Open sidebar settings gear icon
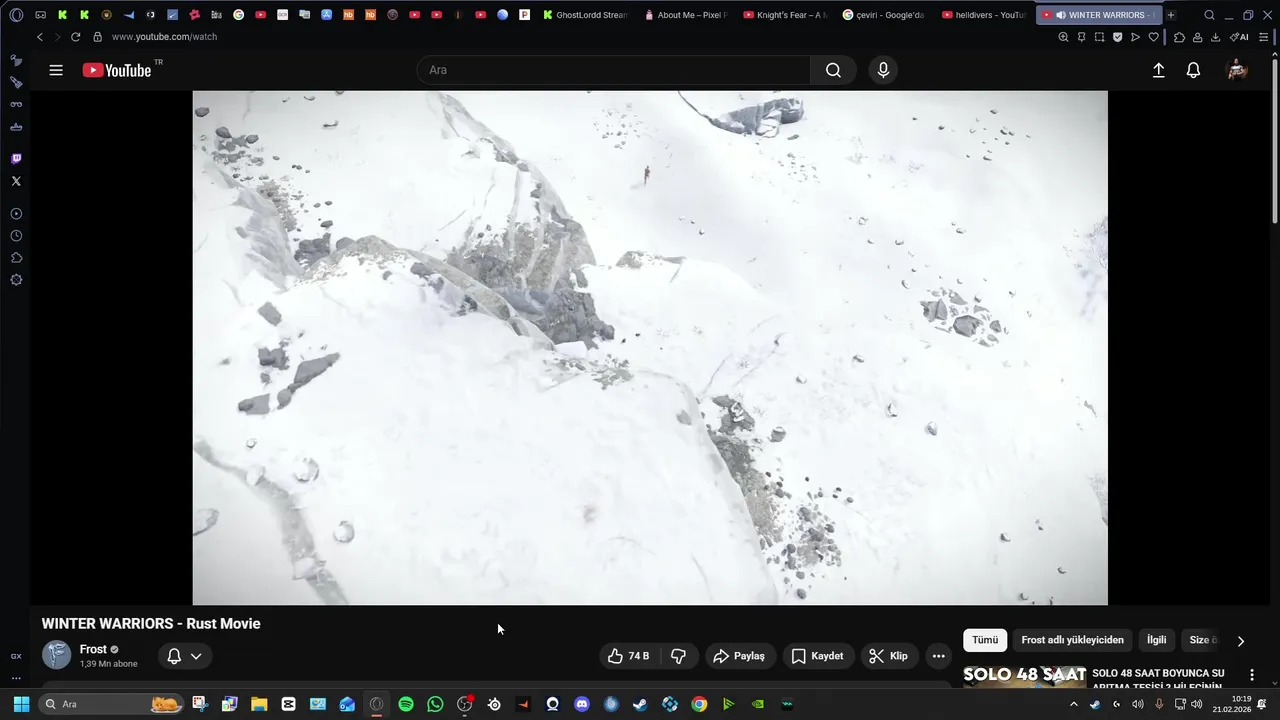The height and width of the screenshot is (720, 1280). [x=16, y=280]
